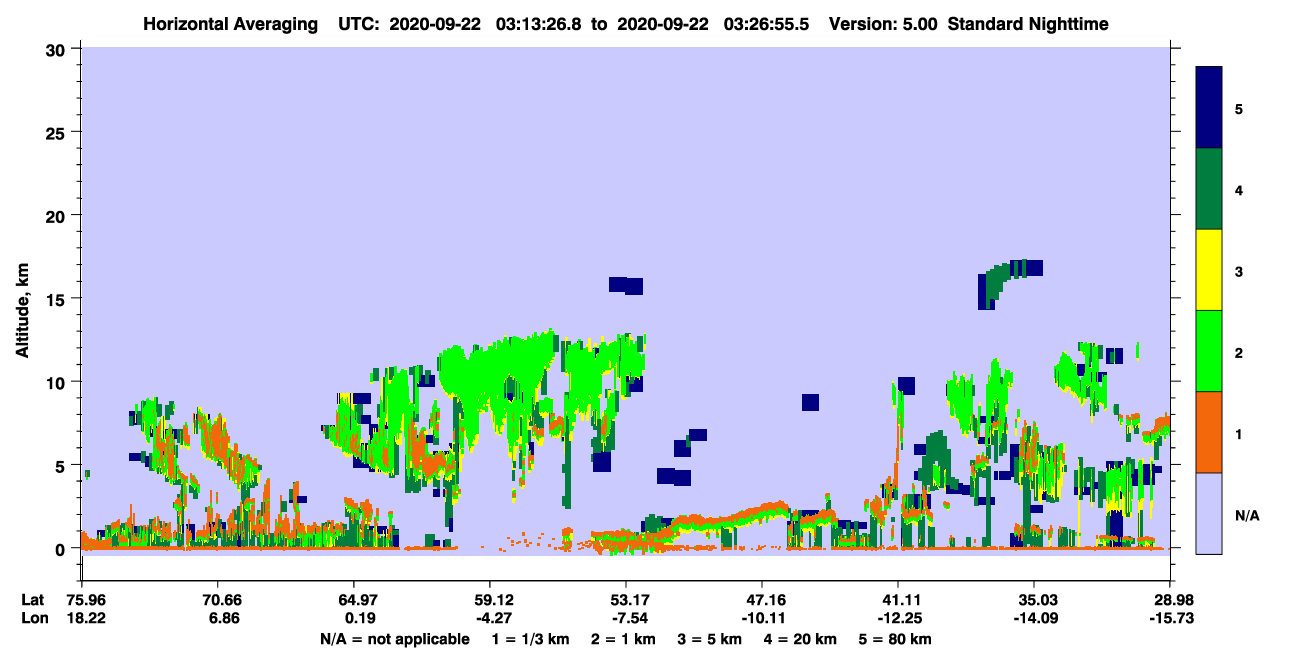Click colorbar label '4'

(x=1239, y=189)
